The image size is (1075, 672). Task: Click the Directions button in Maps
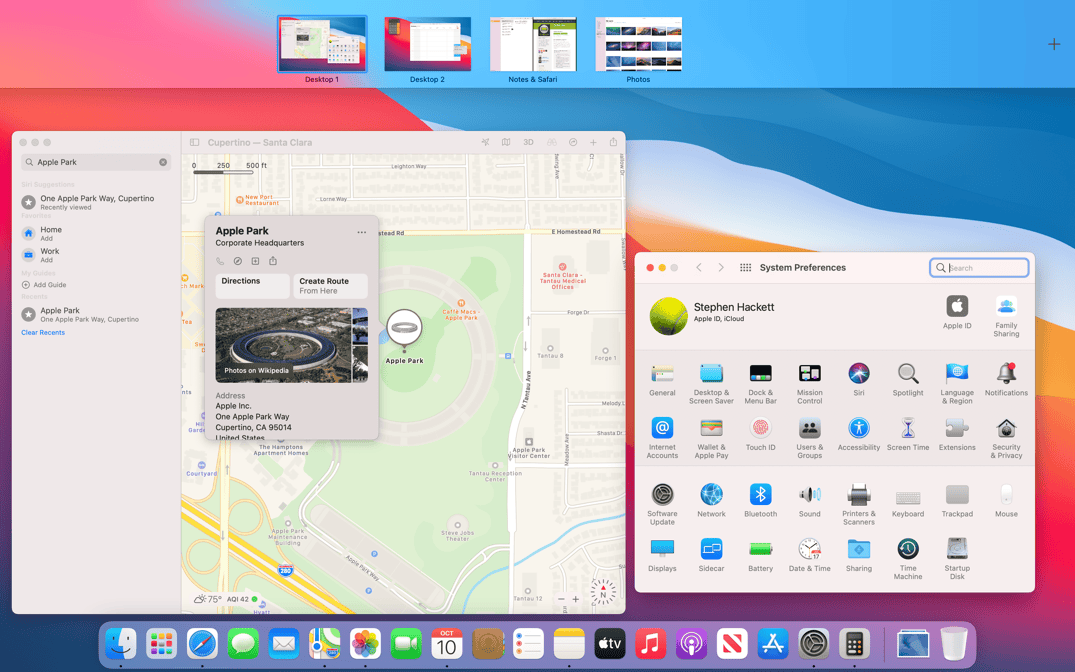(x=252, y=286)
